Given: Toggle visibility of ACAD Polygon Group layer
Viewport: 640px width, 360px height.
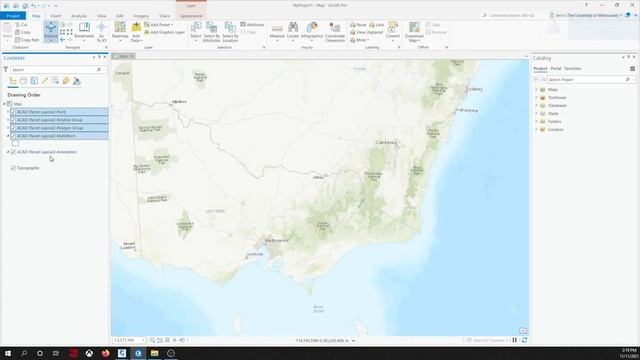Looking at the screenshot, I should click(13, 128).
